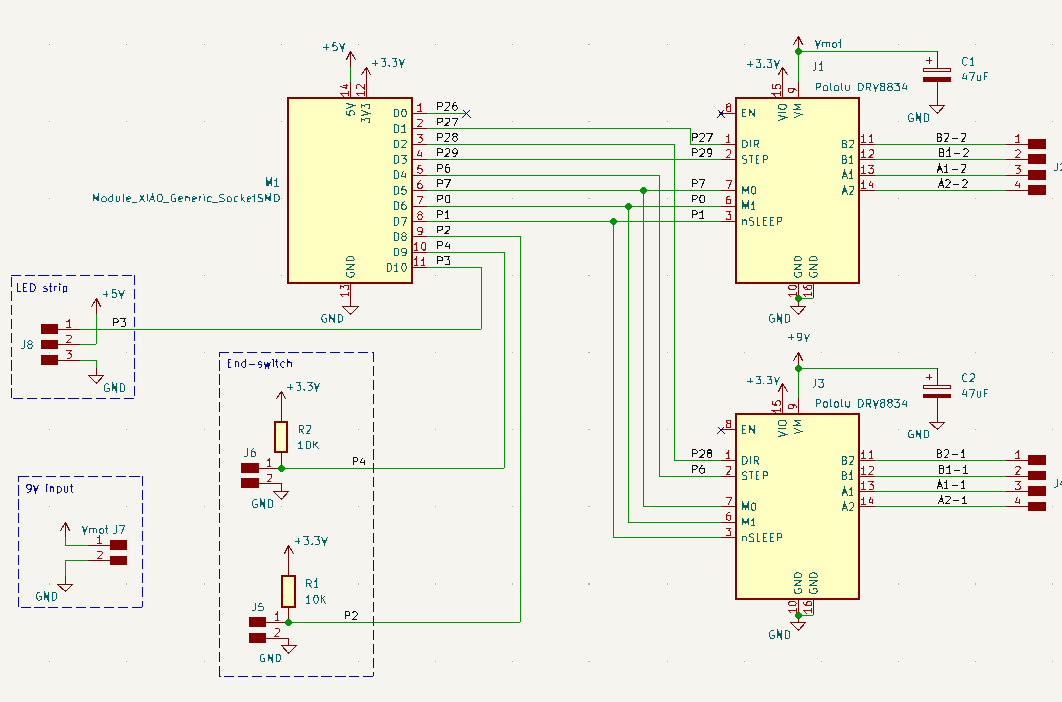
Task: Select the 9V Input box title
Action: pyautogui.click(x=49, y=489)
